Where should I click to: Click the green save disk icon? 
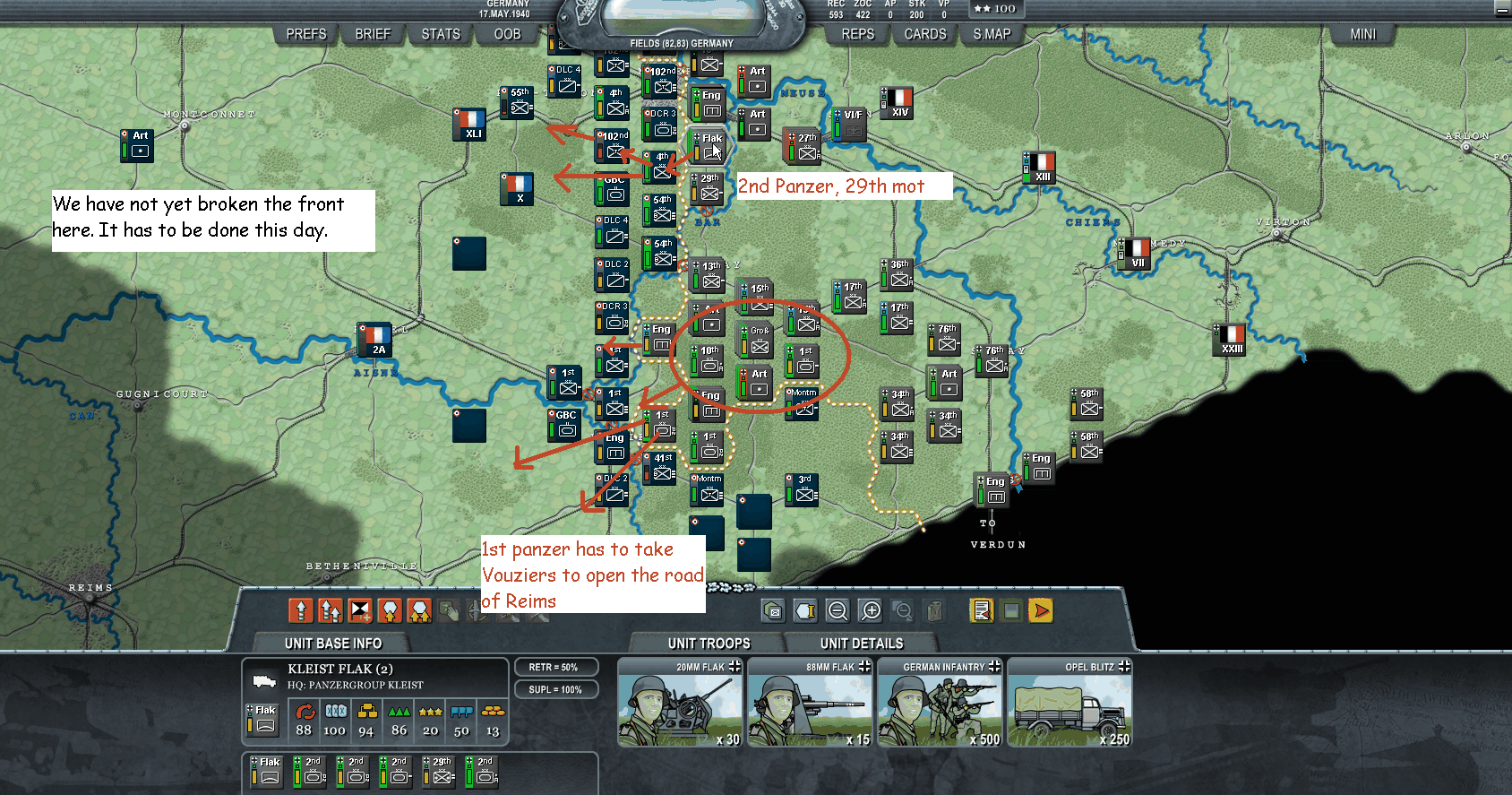point(1011,610)
